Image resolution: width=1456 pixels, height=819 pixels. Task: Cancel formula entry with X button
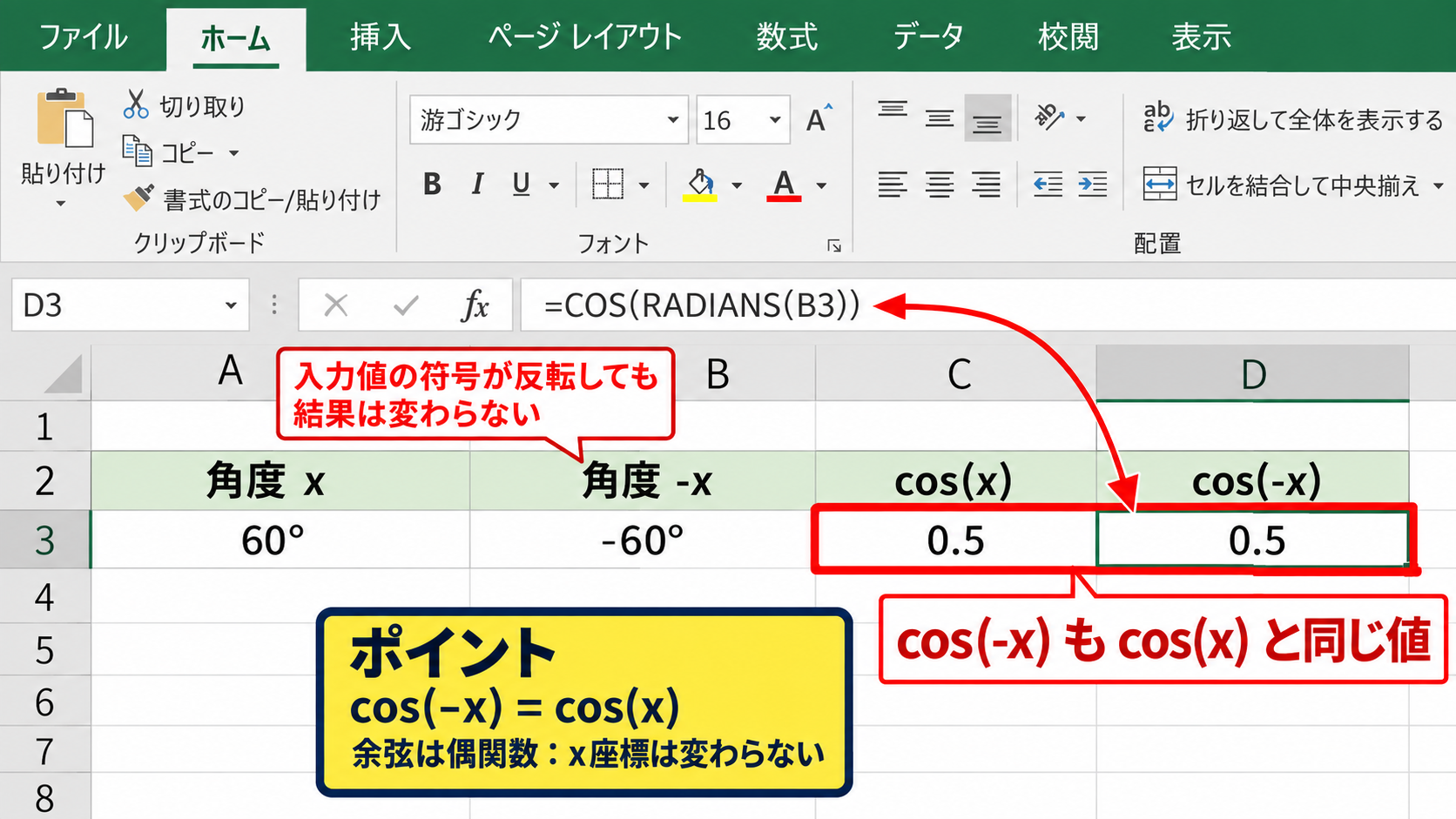tap(335, 305)
